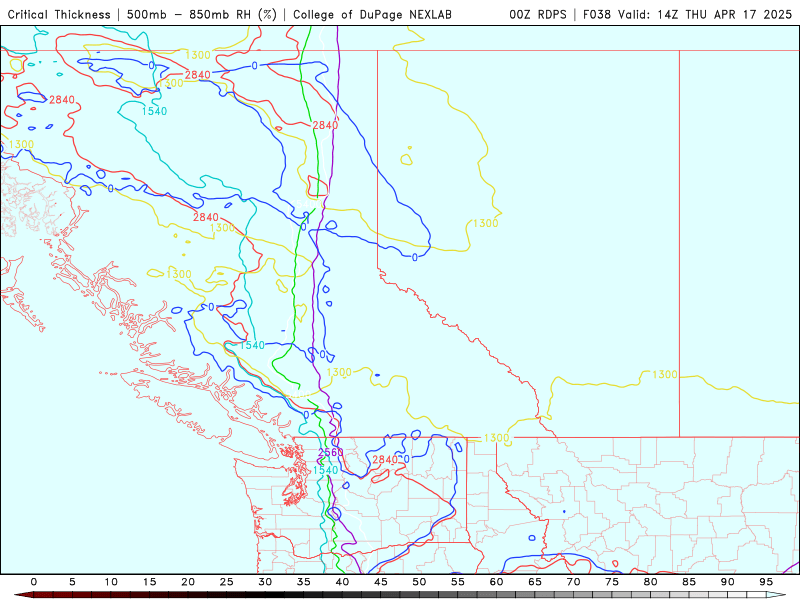Screen dimensions: 800x600
Task: Click the color scale label "50"
Action: click(419, 582)
